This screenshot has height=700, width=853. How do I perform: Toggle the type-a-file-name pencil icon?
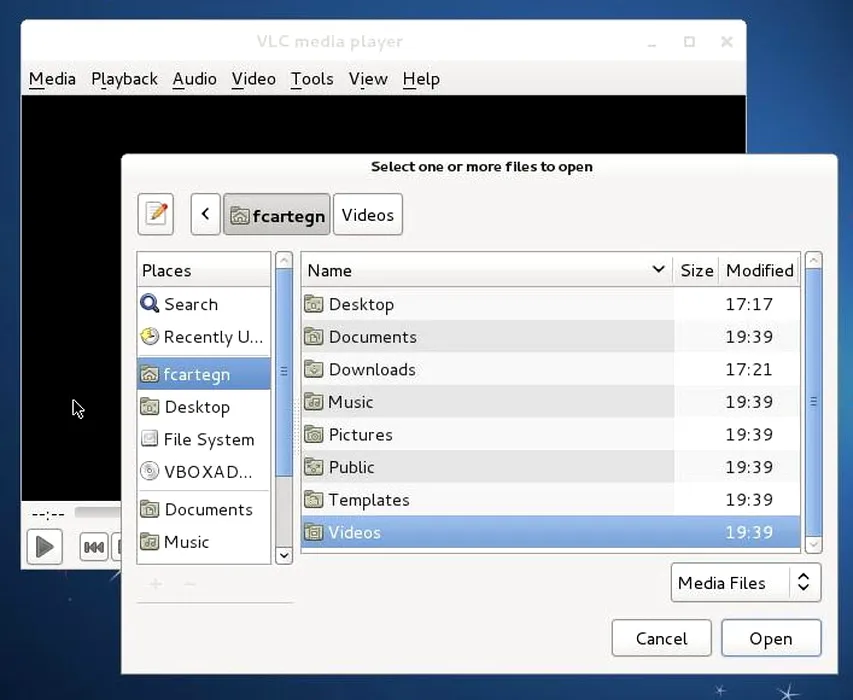coord(156,214)
